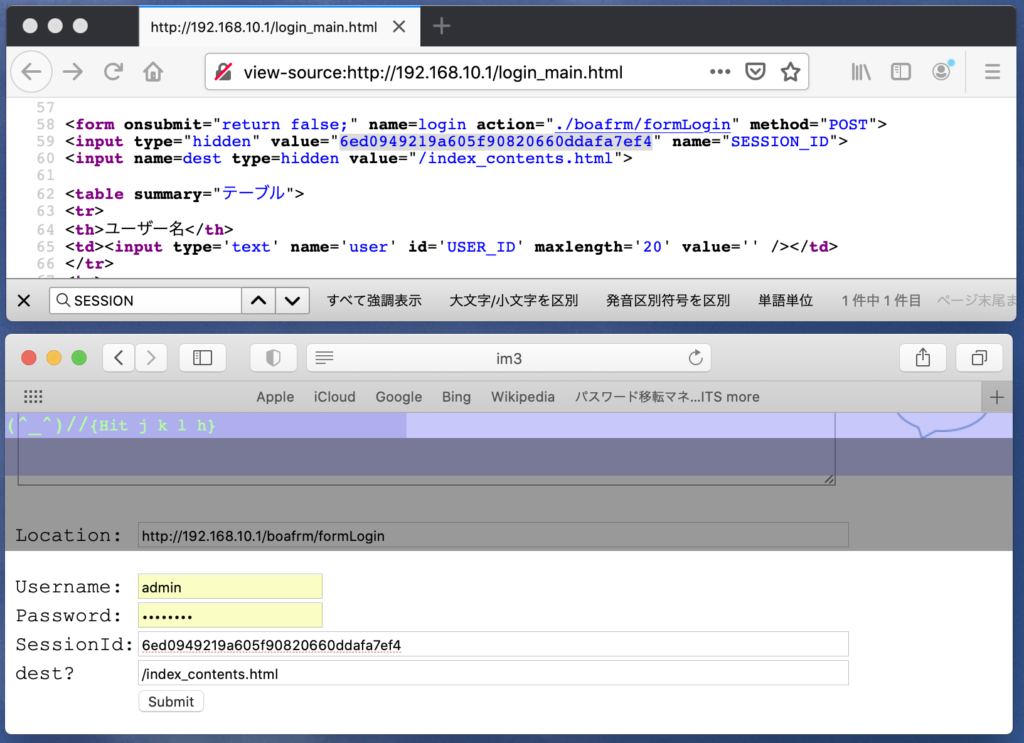Toggle Safari sidebar button

coord(202,358)
